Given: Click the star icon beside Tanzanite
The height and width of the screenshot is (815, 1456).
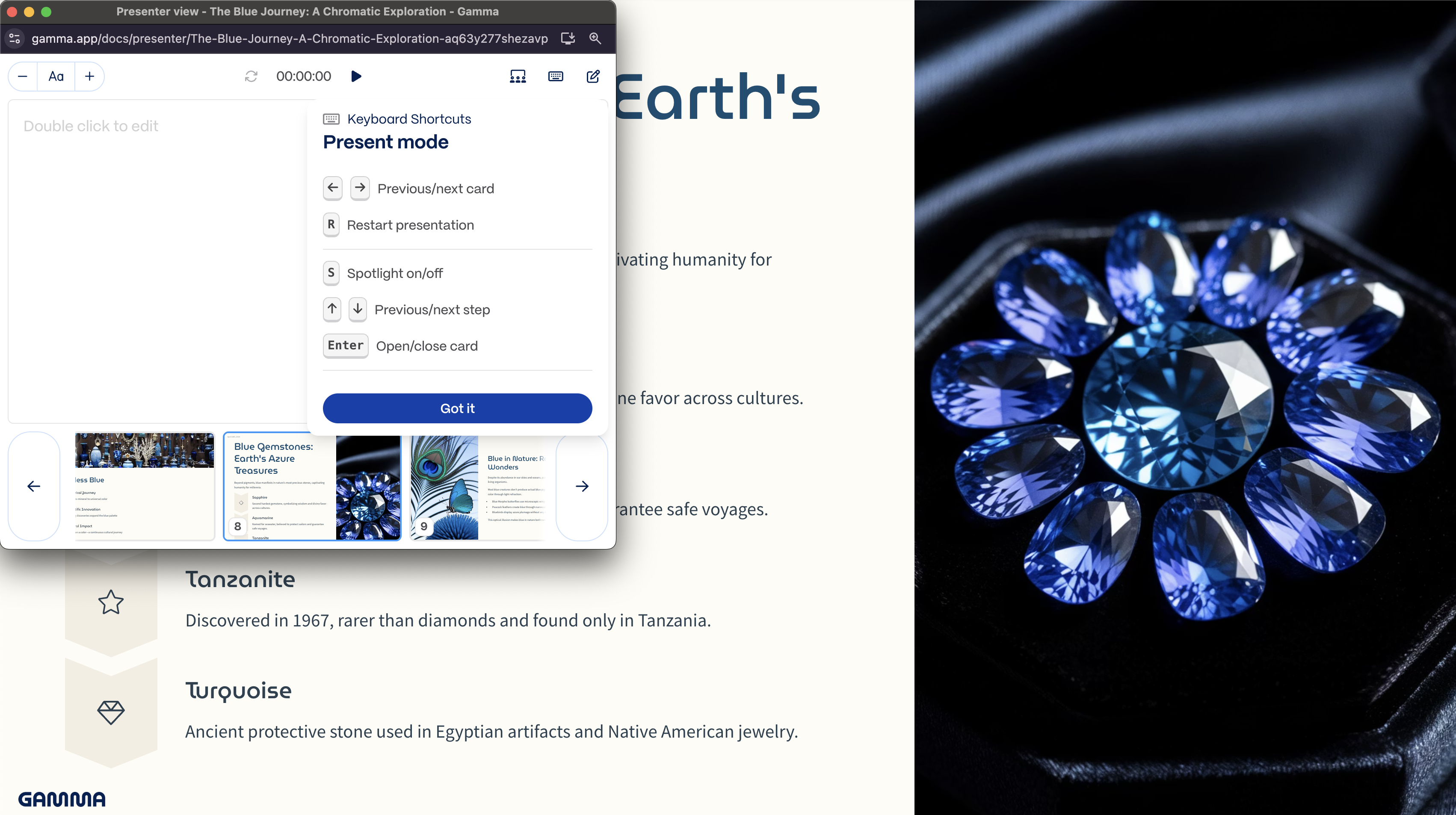Looking at the screenshot, I should point(111,602).
